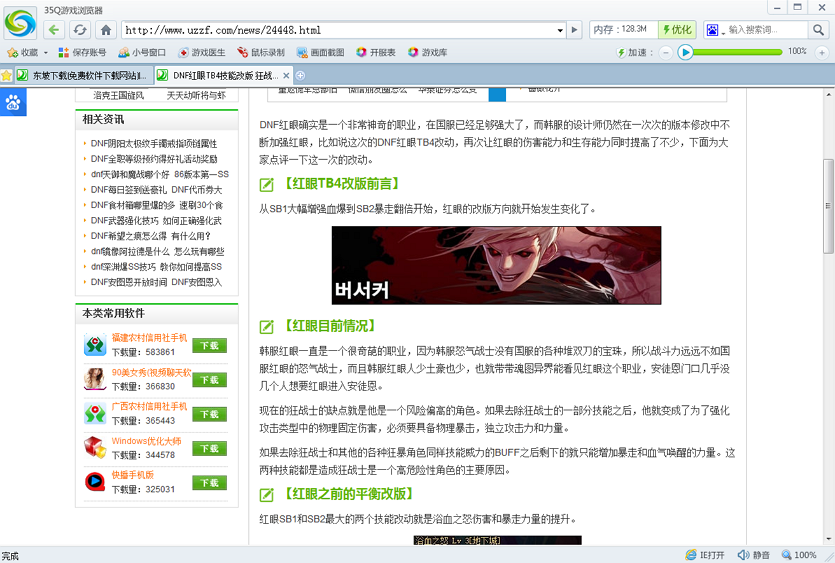Download 广西农村信用社手机 app
Viewport: 835px width, 563px height.
coord(209,414)
